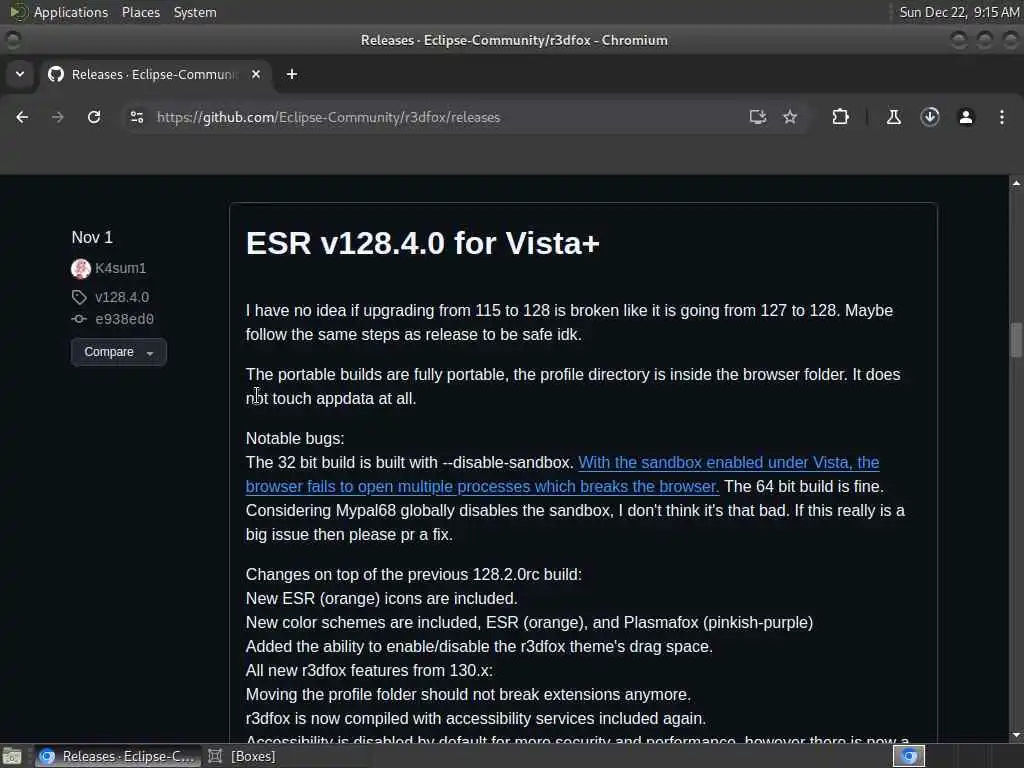Open the Applications menu
The width and height of the screenshot is (1024, 768).
pyautogui.click(x=71, y=12)
